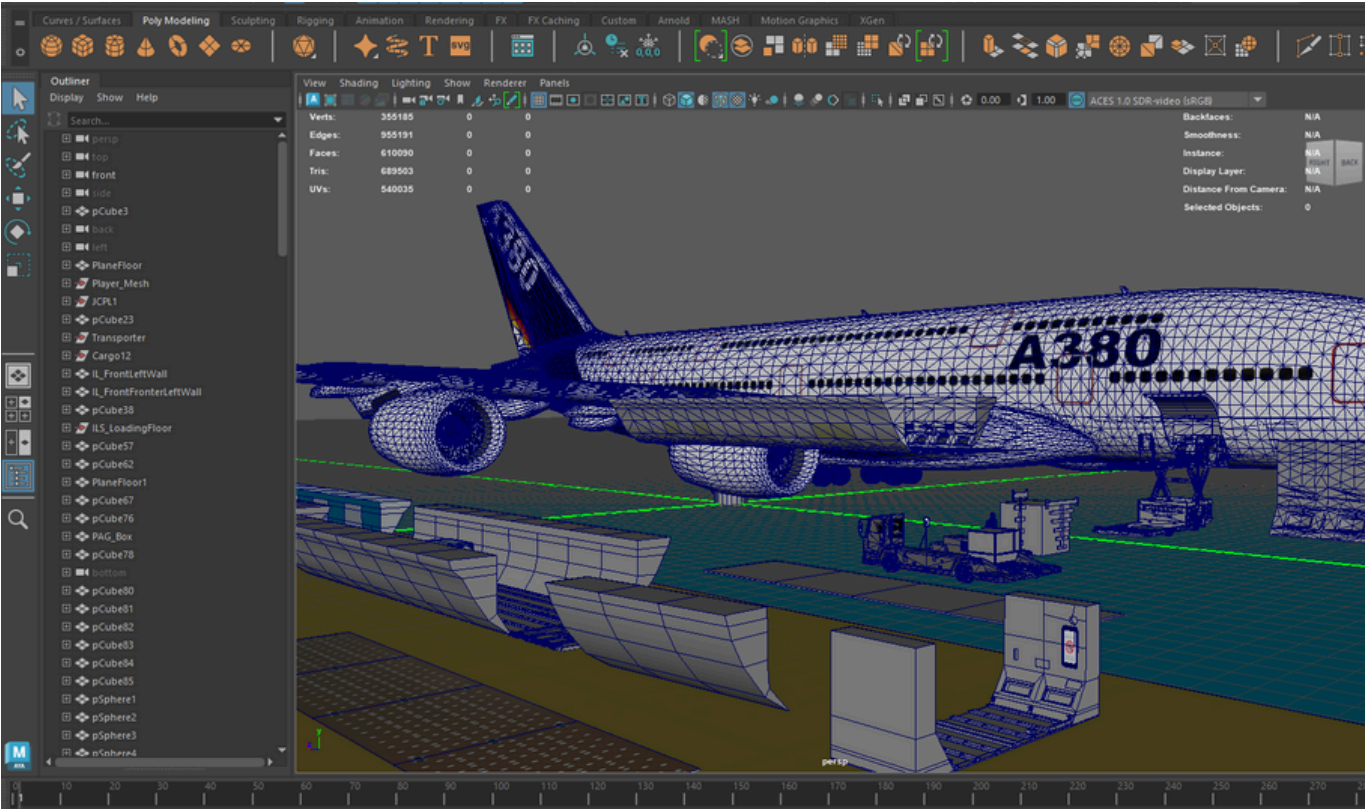Activate the Rotate tool in toolbox
Screen dimensions: 1365x809
point(18,232)
